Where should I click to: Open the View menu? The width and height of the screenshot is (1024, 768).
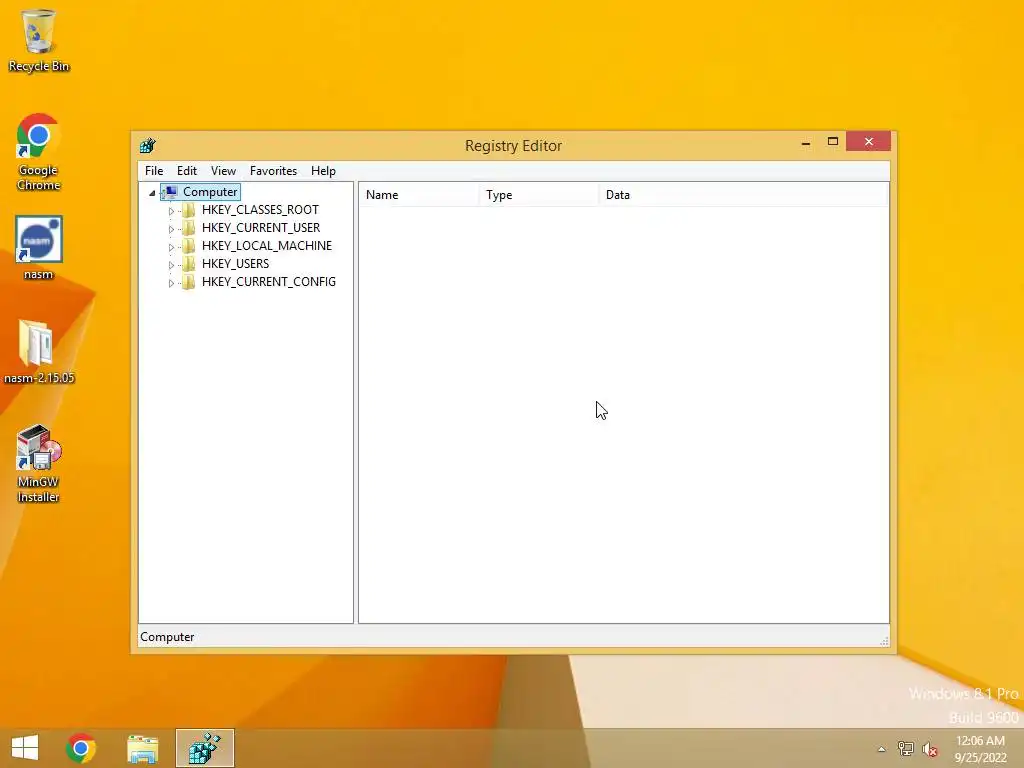(223, 171)
